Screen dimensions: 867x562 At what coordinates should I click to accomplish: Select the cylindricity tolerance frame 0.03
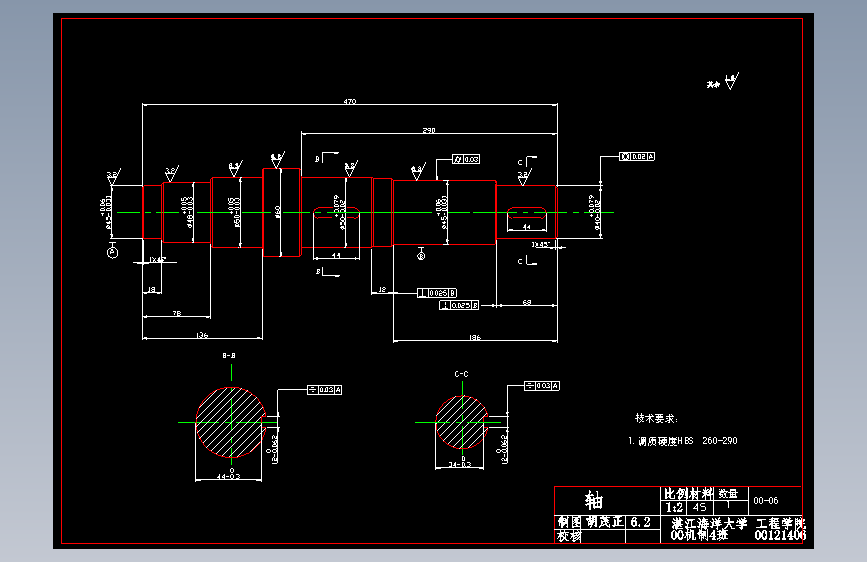tap(466, 159)
